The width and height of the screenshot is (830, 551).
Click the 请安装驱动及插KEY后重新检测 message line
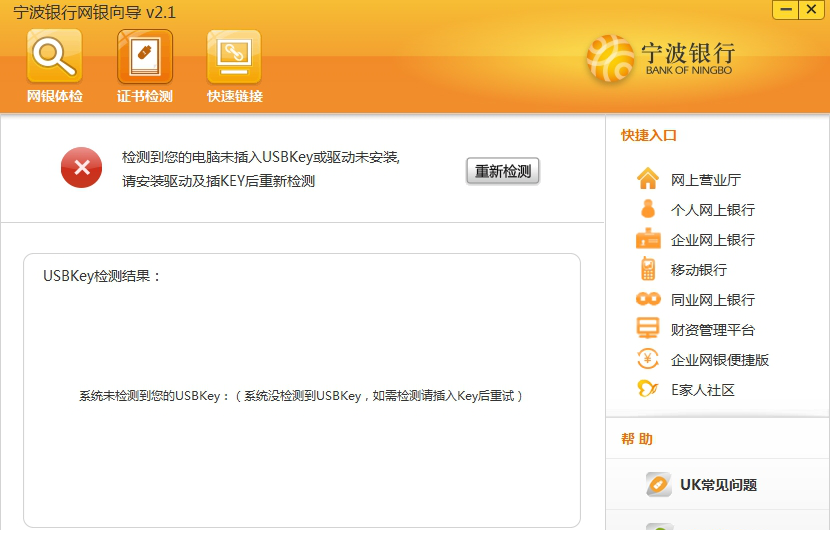pos(218,181)
